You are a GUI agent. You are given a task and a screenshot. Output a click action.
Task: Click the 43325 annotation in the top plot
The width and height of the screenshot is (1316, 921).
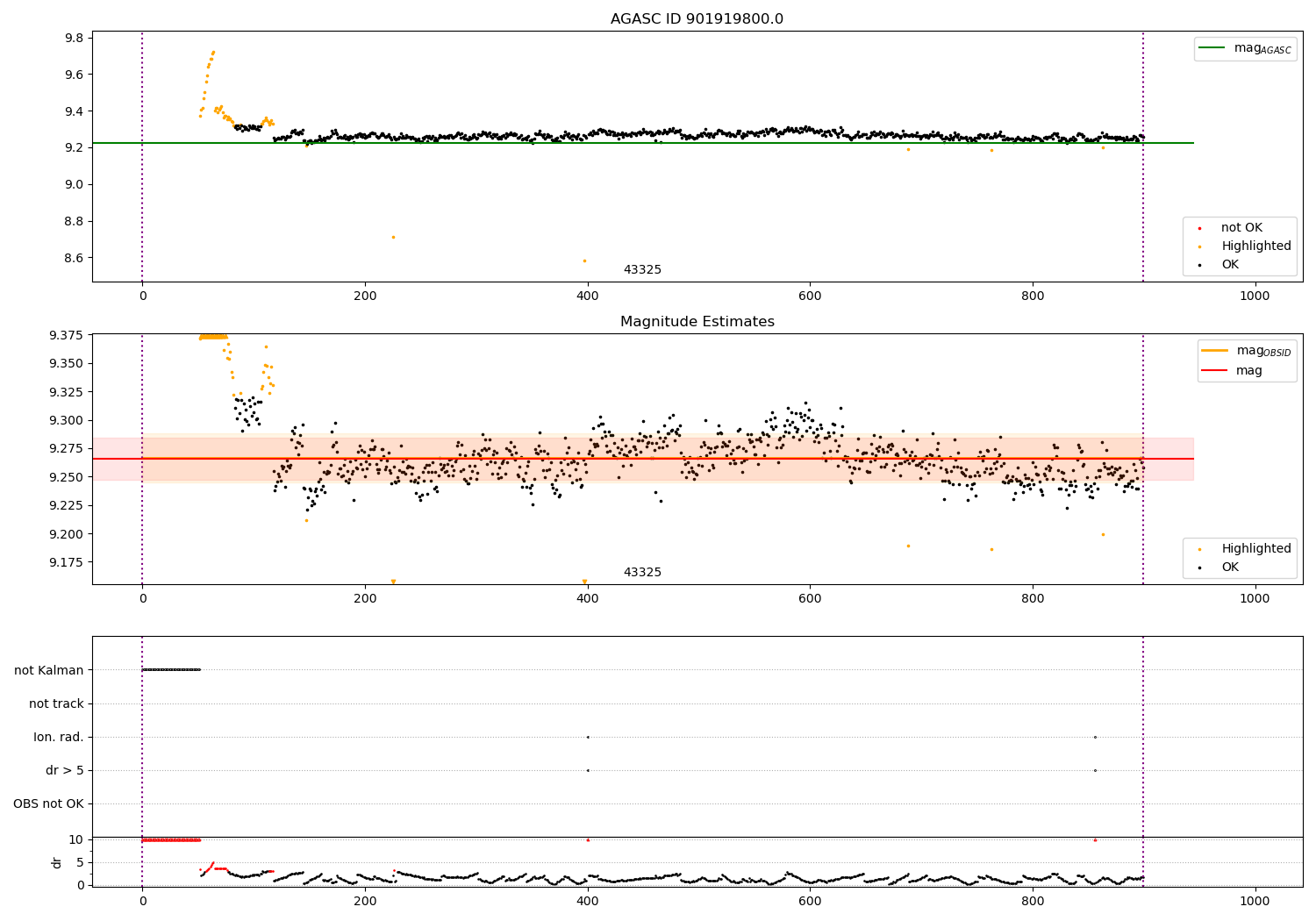642,270
